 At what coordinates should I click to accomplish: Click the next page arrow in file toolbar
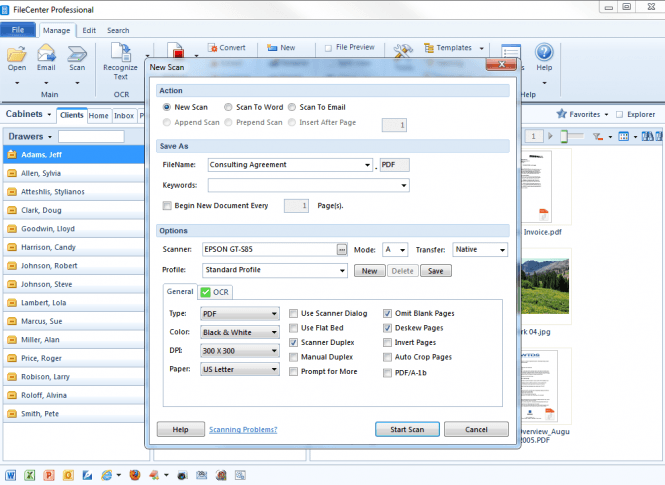[x=550, y=136]
